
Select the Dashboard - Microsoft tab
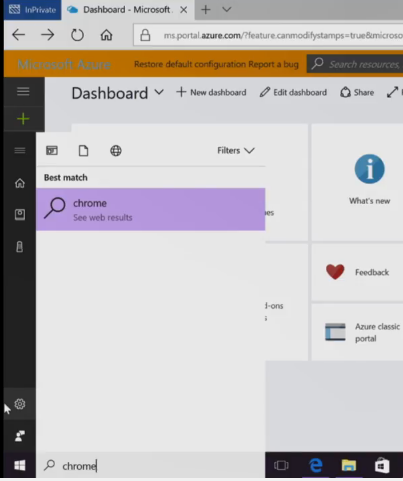point(127,10)
